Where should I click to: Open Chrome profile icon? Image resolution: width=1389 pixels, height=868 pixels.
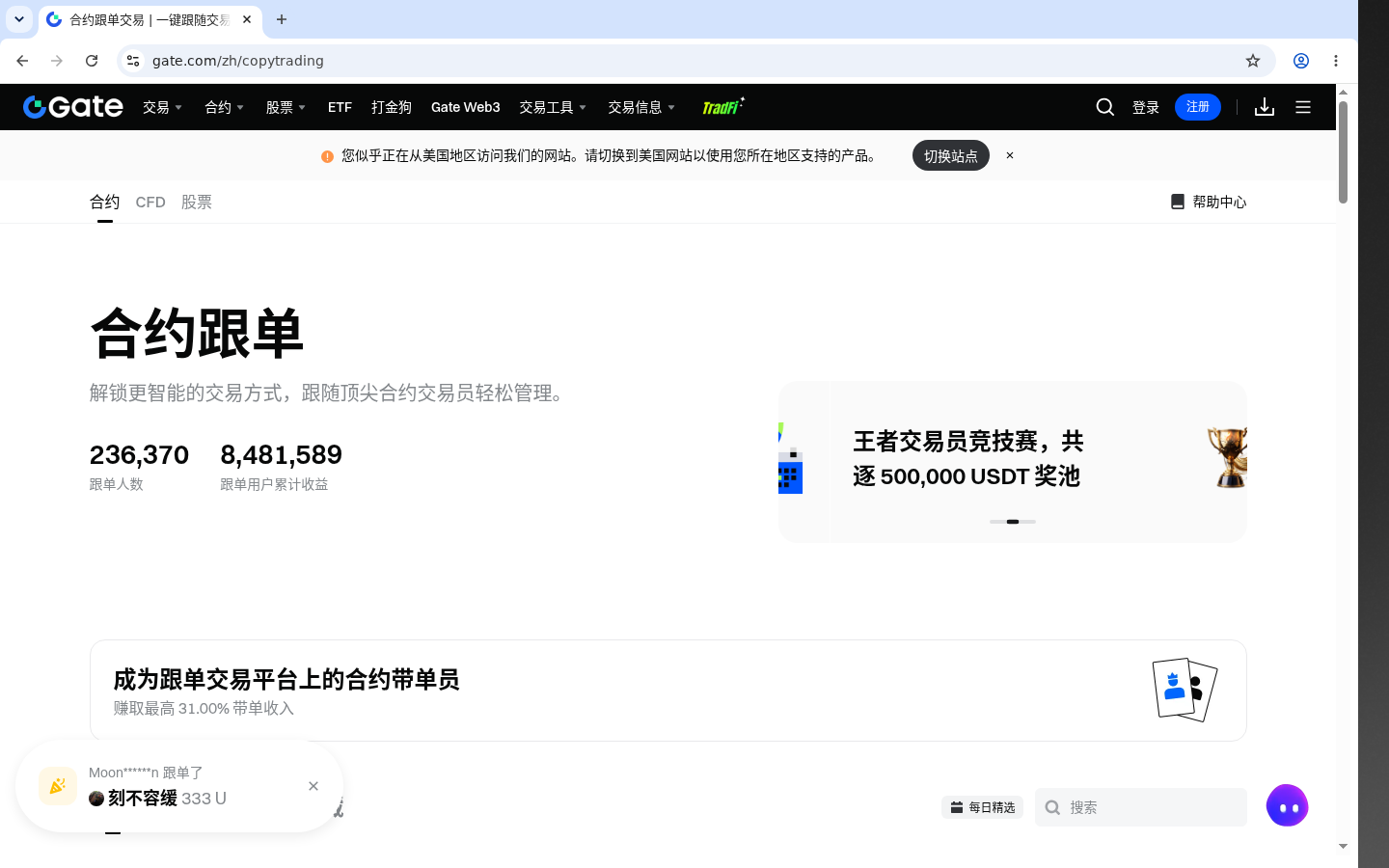tap(1301, 61)
